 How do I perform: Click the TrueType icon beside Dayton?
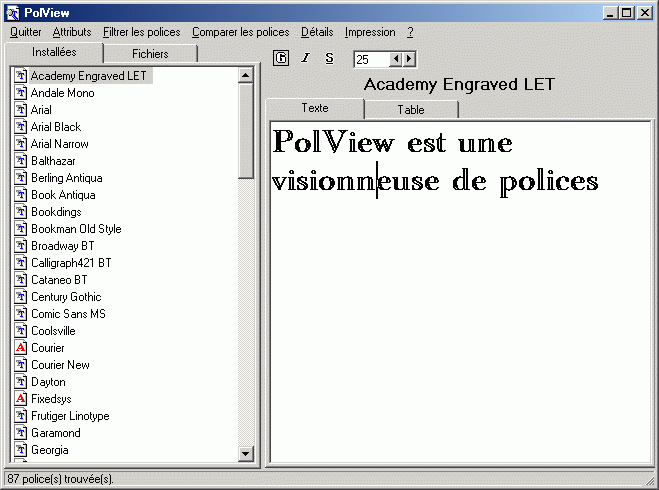pos(21,382)
